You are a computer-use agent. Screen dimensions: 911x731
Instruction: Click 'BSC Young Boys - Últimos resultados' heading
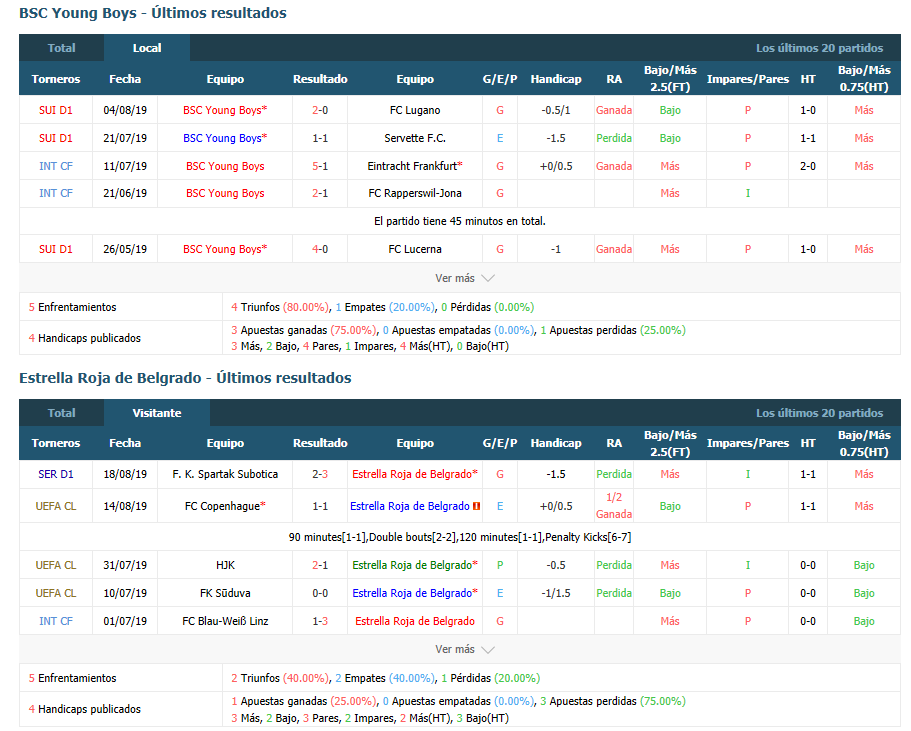coord(153,13)
